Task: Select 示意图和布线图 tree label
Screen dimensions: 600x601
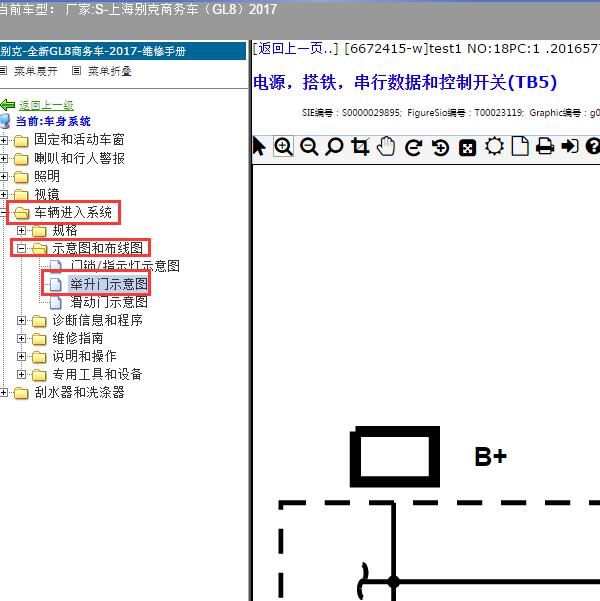Action: (x=97, y=248)
